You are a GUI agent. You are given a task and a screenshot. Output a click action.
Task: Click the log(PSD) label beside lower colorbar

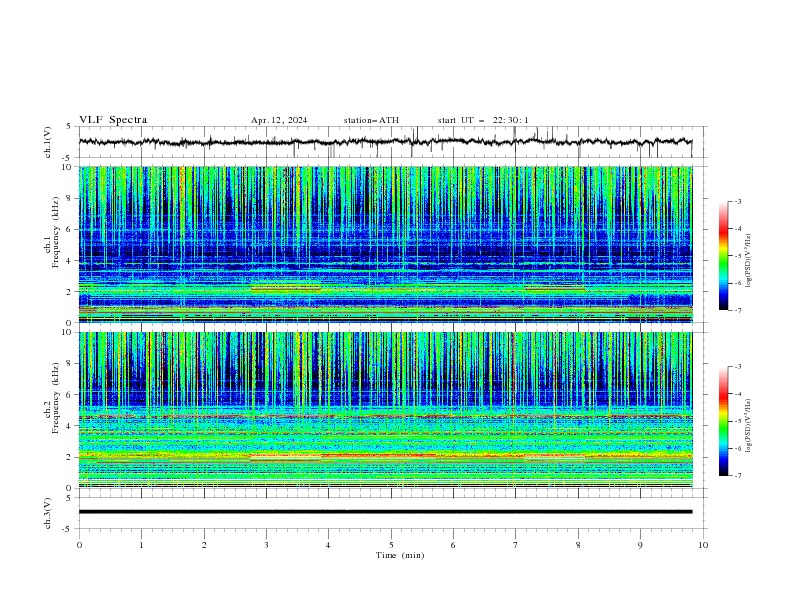coord(749,426)
